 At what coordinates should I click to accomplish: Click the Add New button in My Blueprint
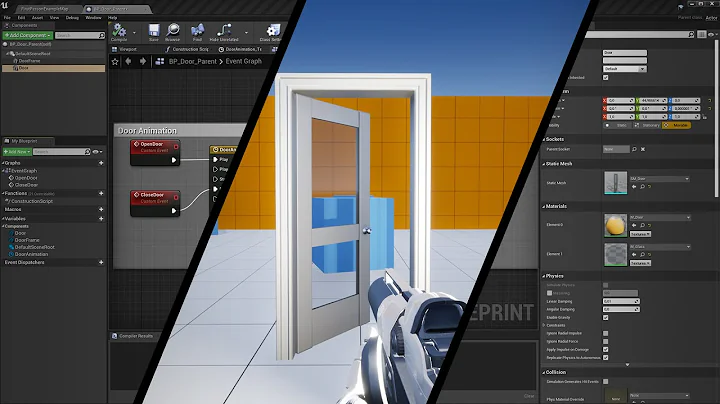pyautogui.click(x=17, y=152)
